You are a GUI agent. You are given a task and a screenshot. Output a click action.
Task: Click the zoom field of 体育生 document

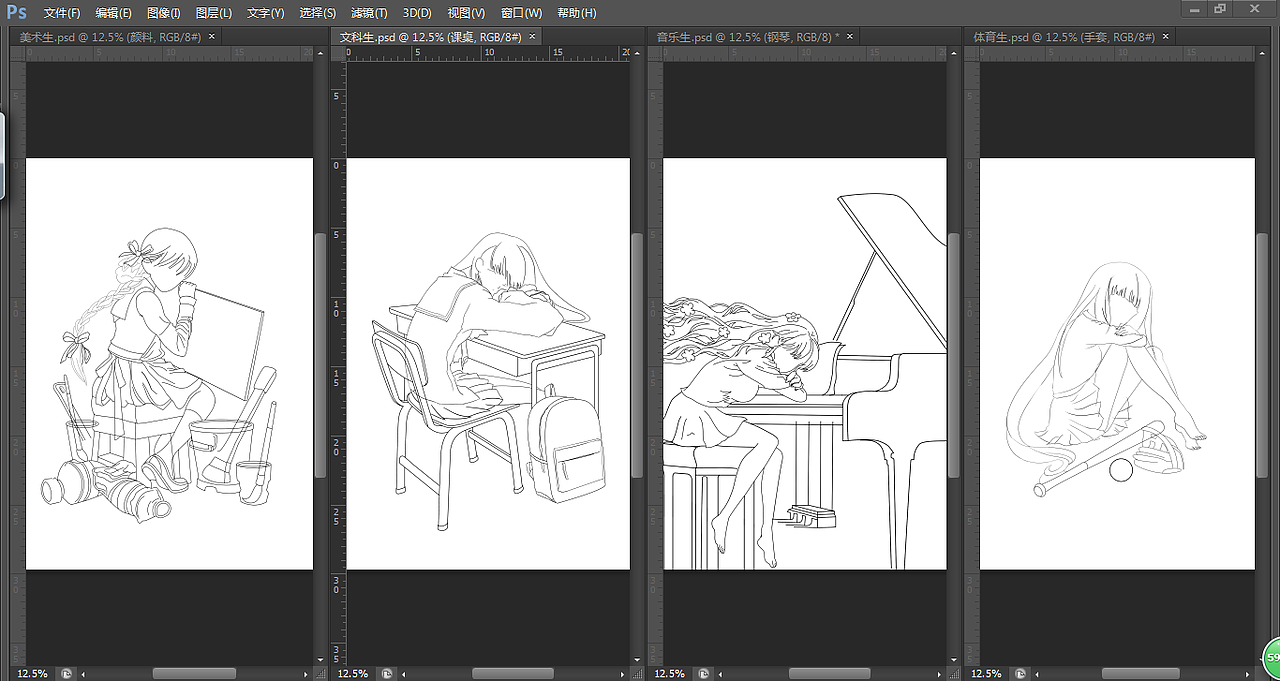click(986, 674)
